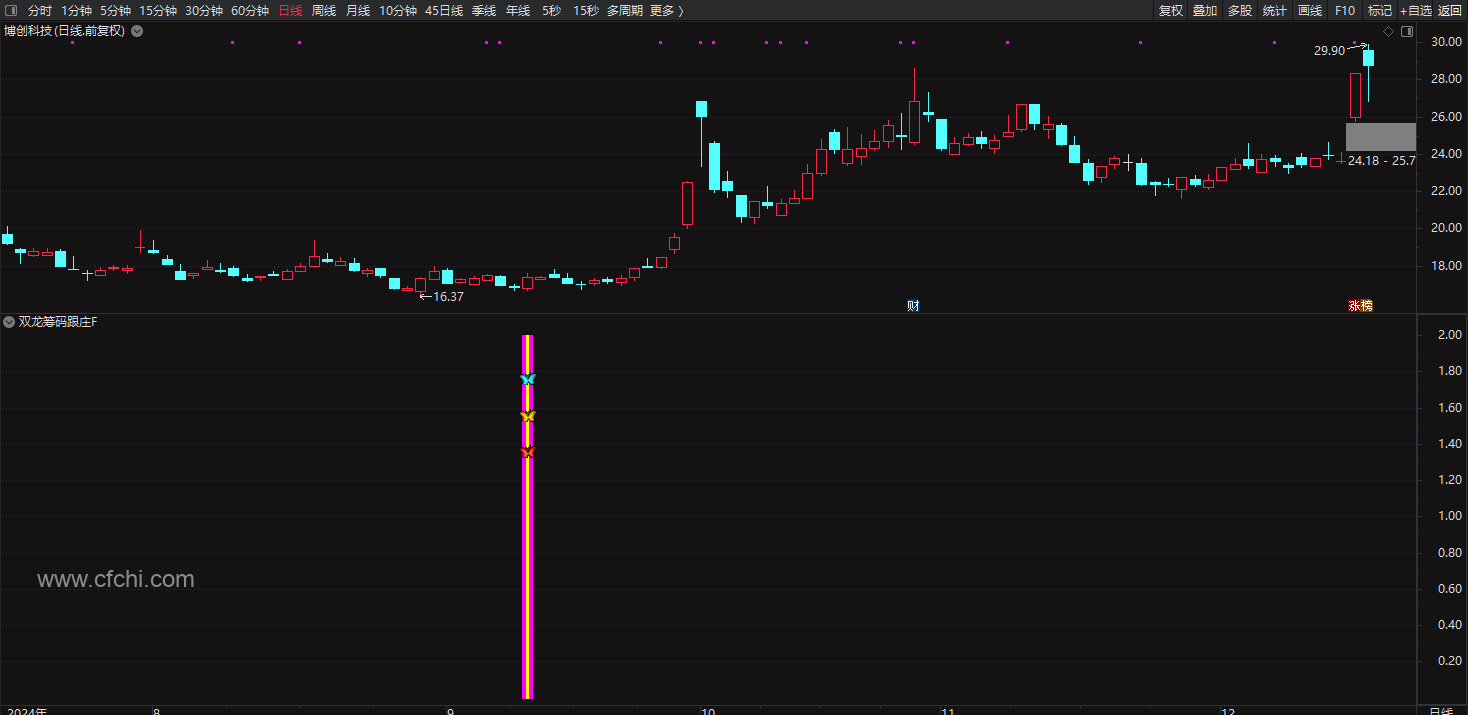Click the gray price gap rectangle

(1381, 137)
